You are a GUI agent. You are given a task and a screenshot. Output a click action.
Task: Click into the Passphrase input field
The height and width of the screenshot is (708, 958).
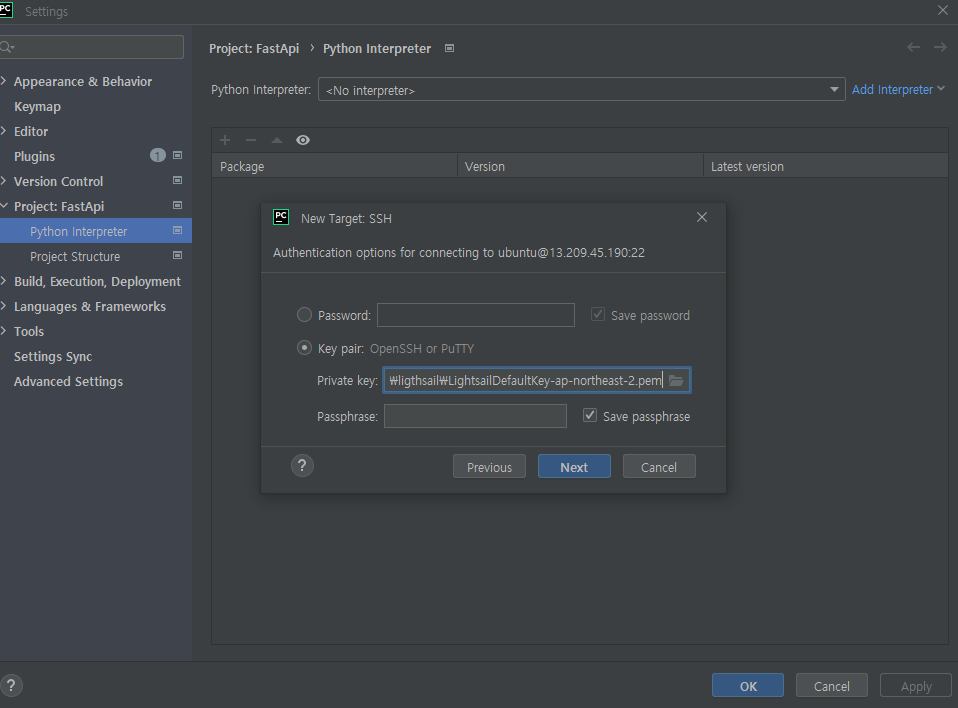pos(475,416)
